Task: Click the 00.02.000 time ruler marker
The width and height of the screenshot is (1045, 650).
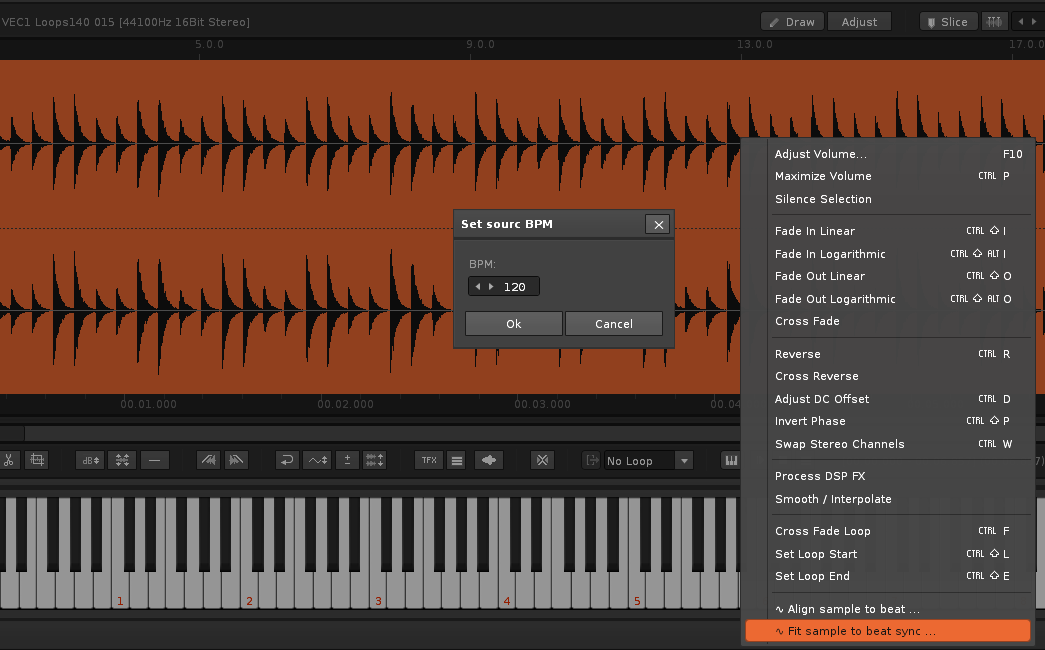Action: tap(345, 404)
